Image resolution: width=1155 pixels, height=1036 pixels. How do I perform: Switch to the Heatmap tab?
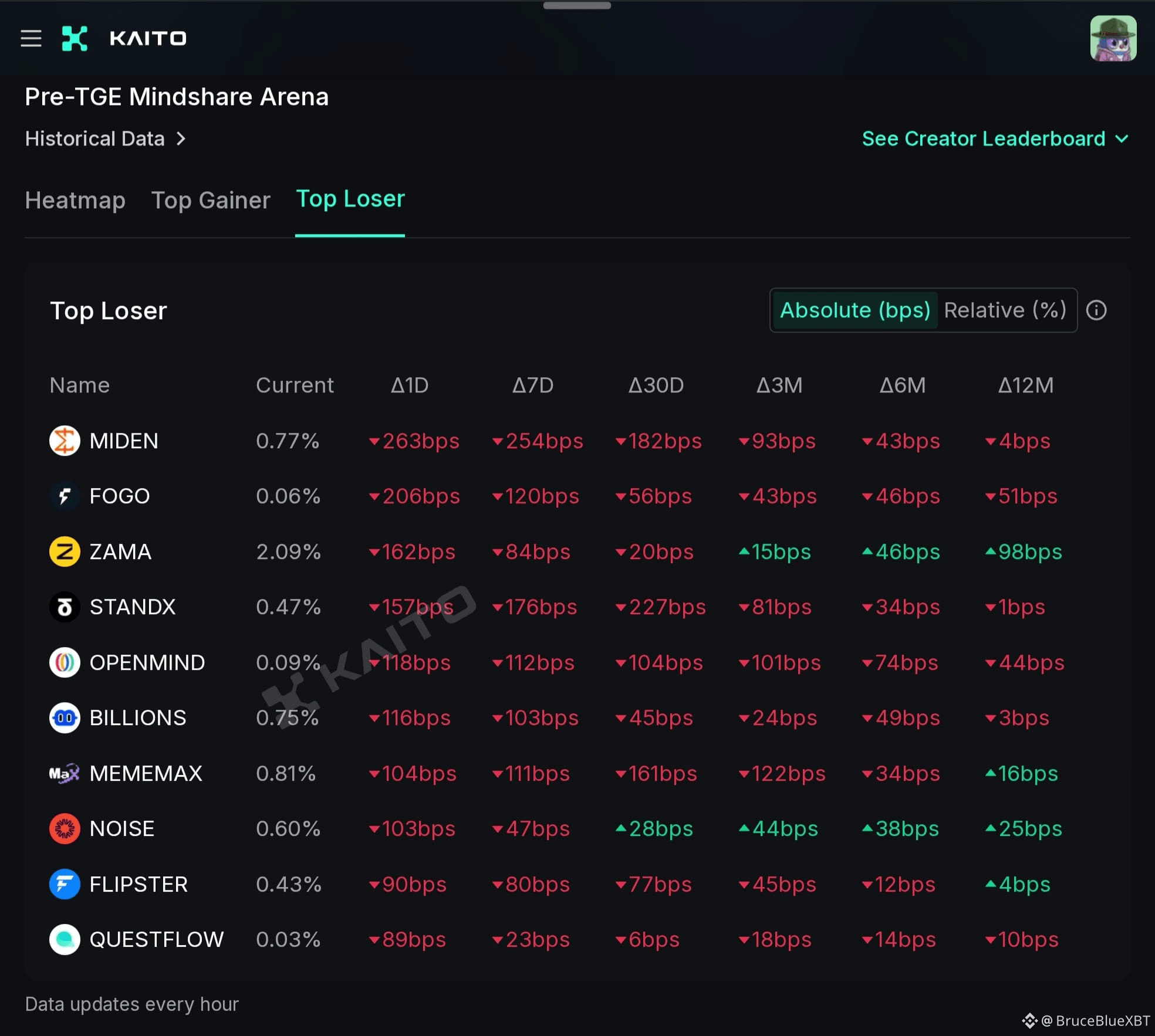[x=75, y=200]
